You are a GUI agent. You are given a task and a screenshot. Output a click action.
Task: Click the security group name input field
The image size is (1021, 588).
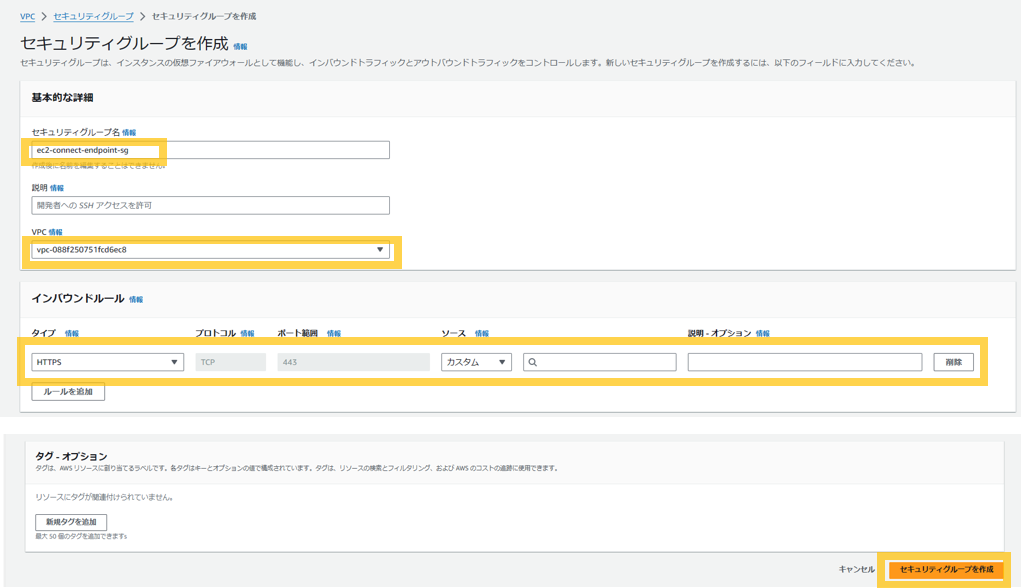pyautogui.click(x=210, y=150)
